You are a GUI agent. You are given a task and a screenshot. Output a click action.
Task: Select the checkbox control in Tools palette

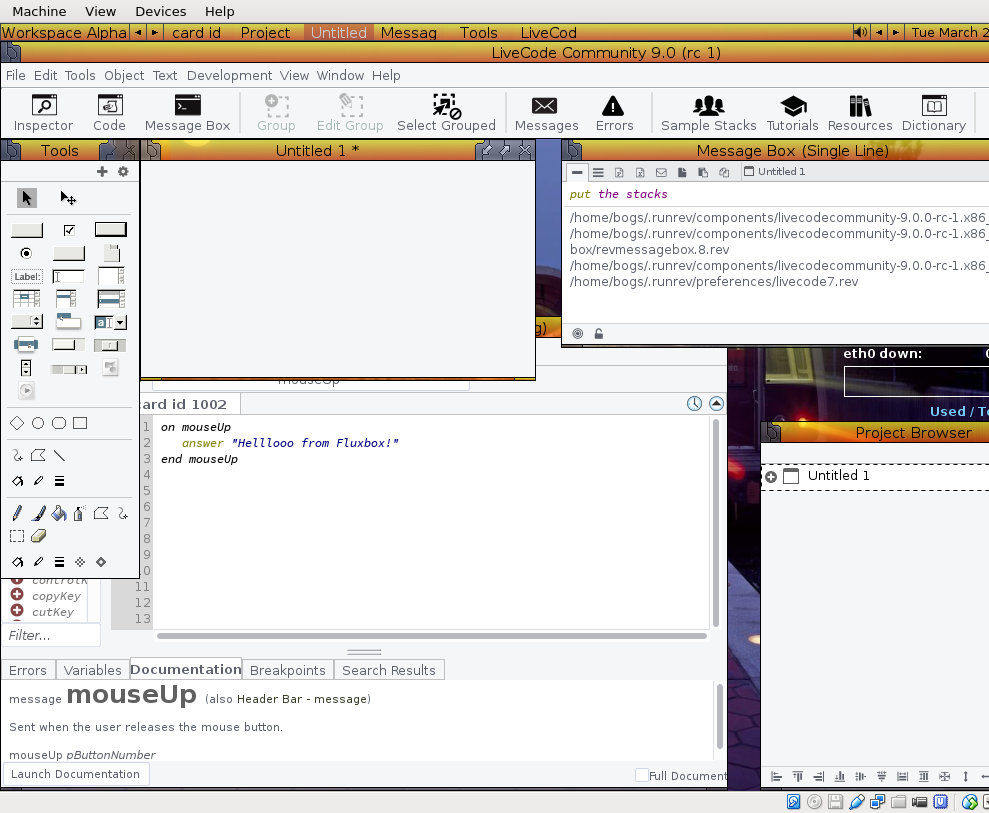(69, 229)
